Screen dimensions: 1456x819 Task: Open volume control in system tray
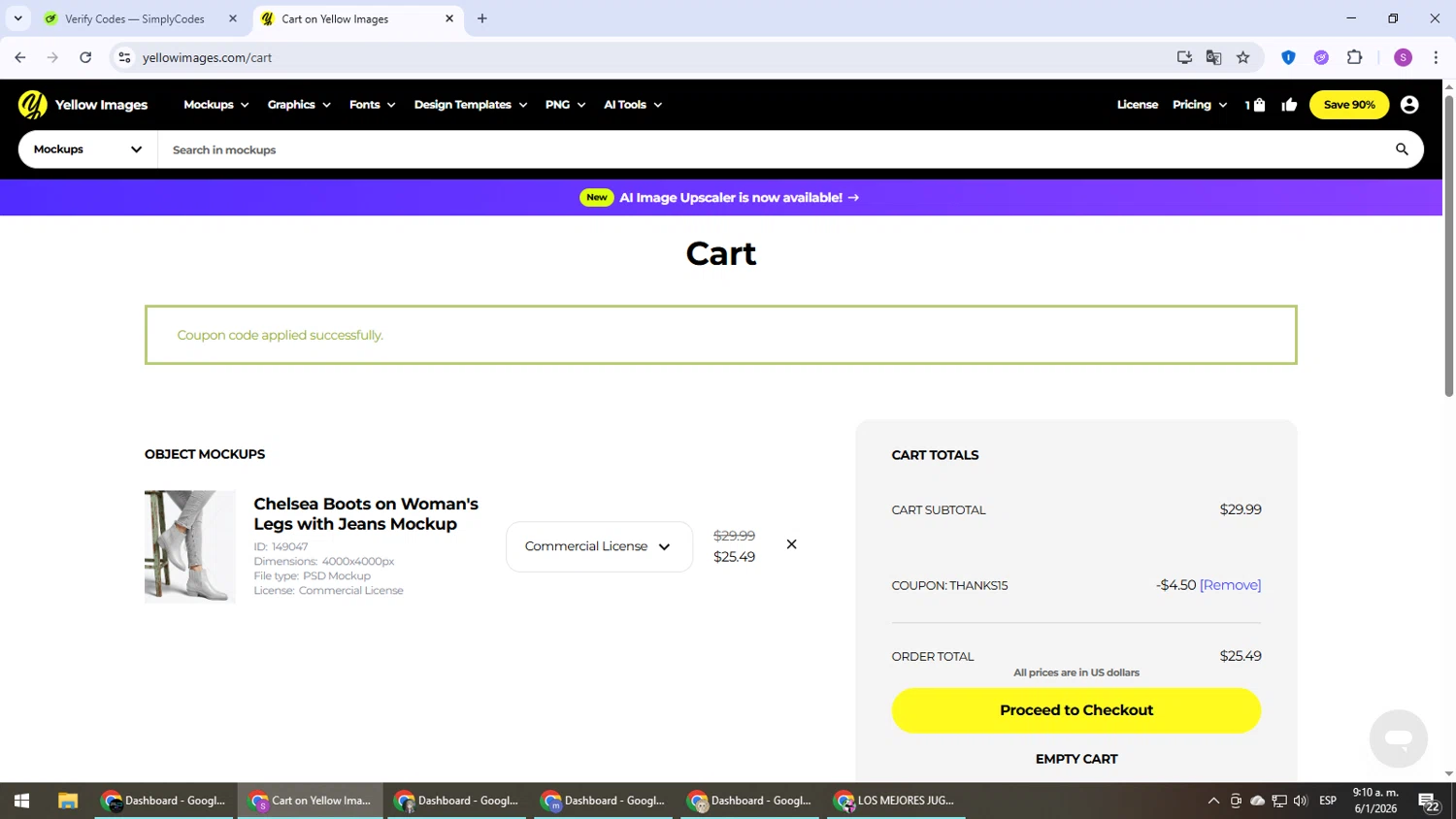1300,801
